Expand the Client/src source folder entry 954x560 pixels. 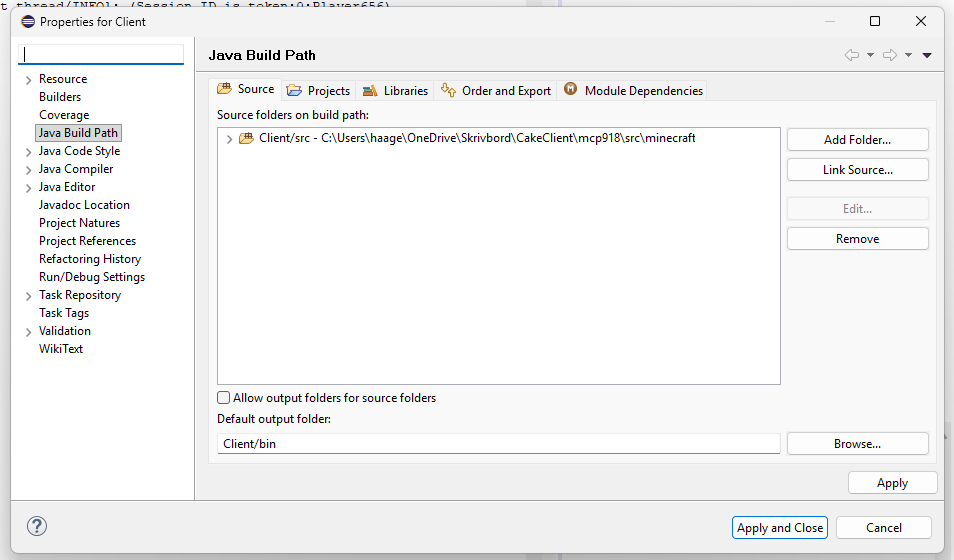229,139
